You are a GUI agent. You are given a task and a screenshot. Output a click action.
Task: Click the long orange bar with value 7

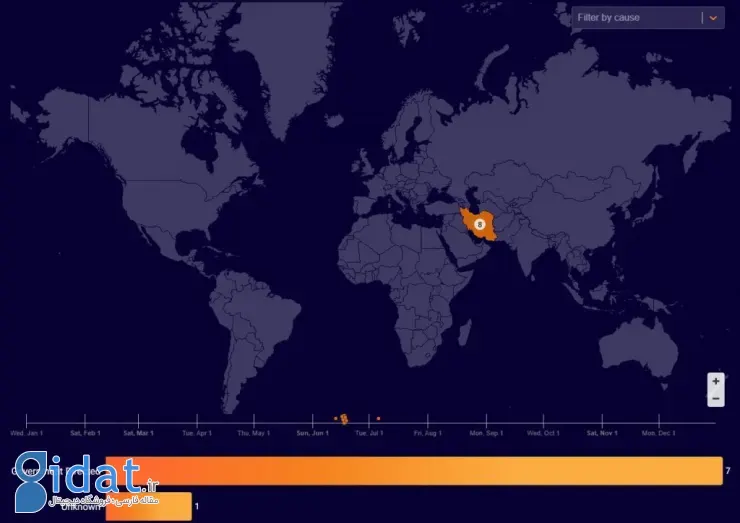[413, 471]
